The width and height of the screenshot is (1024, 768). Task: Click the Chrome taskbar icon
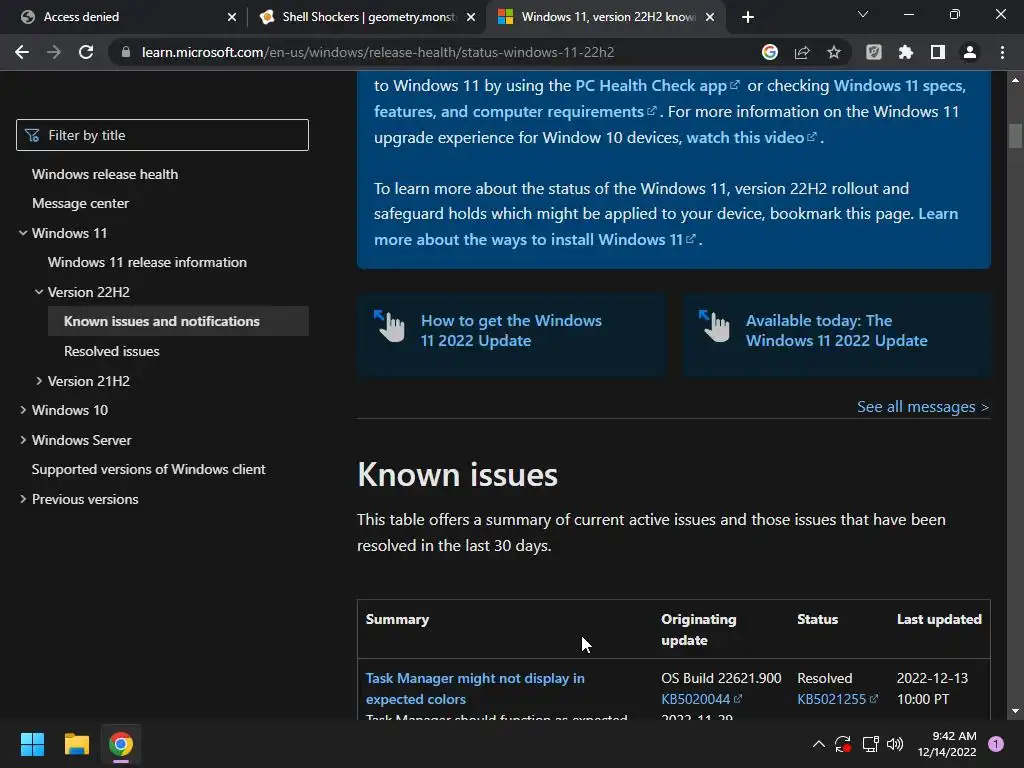click(x=121, y=744)
